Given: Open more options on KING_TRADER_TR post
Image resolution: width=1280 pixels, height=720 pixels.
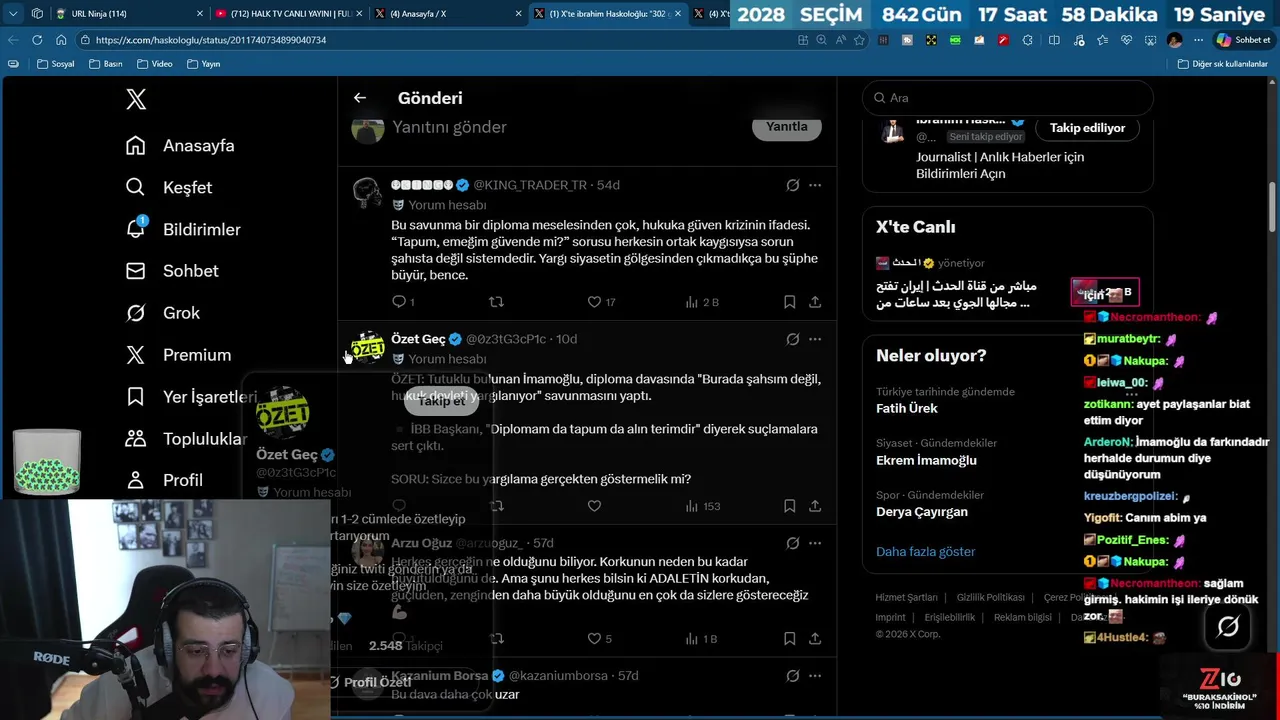Looking at the screenshot, I should [815, 185].
